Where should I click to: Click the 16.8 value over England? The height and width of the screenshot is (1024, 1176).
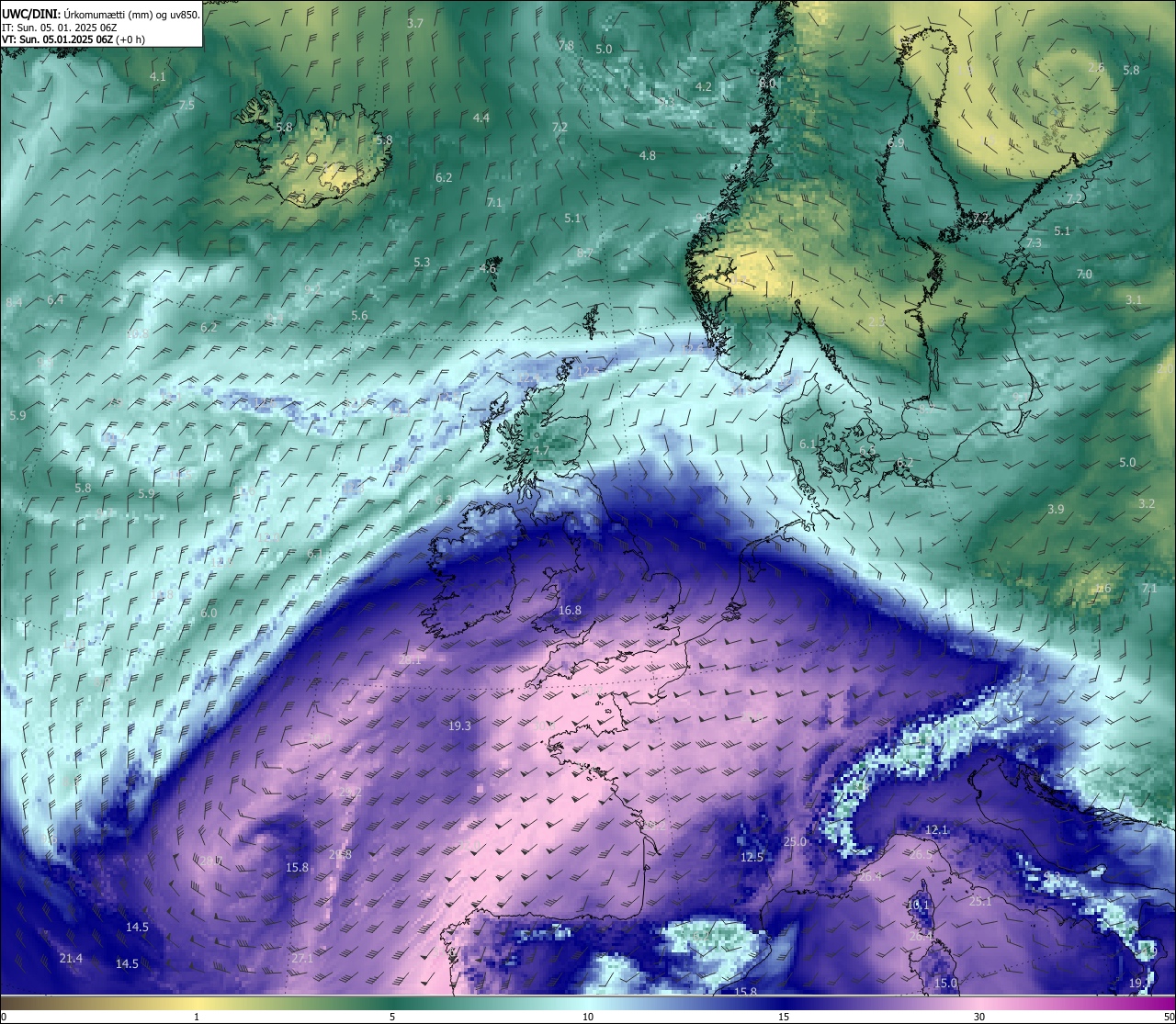[570, 611]
